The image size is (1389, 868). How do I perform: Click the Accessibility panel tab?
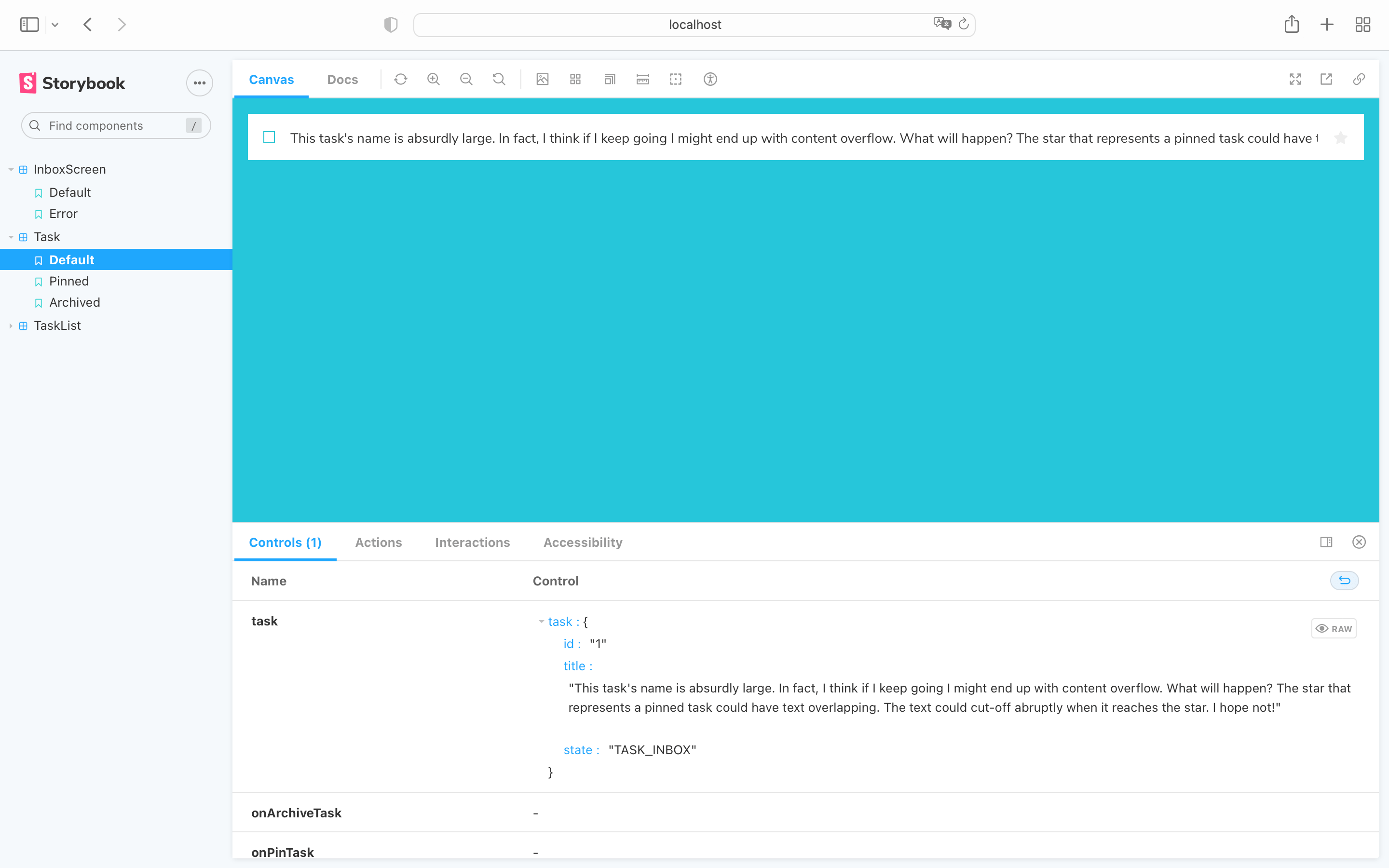point(582,542)
